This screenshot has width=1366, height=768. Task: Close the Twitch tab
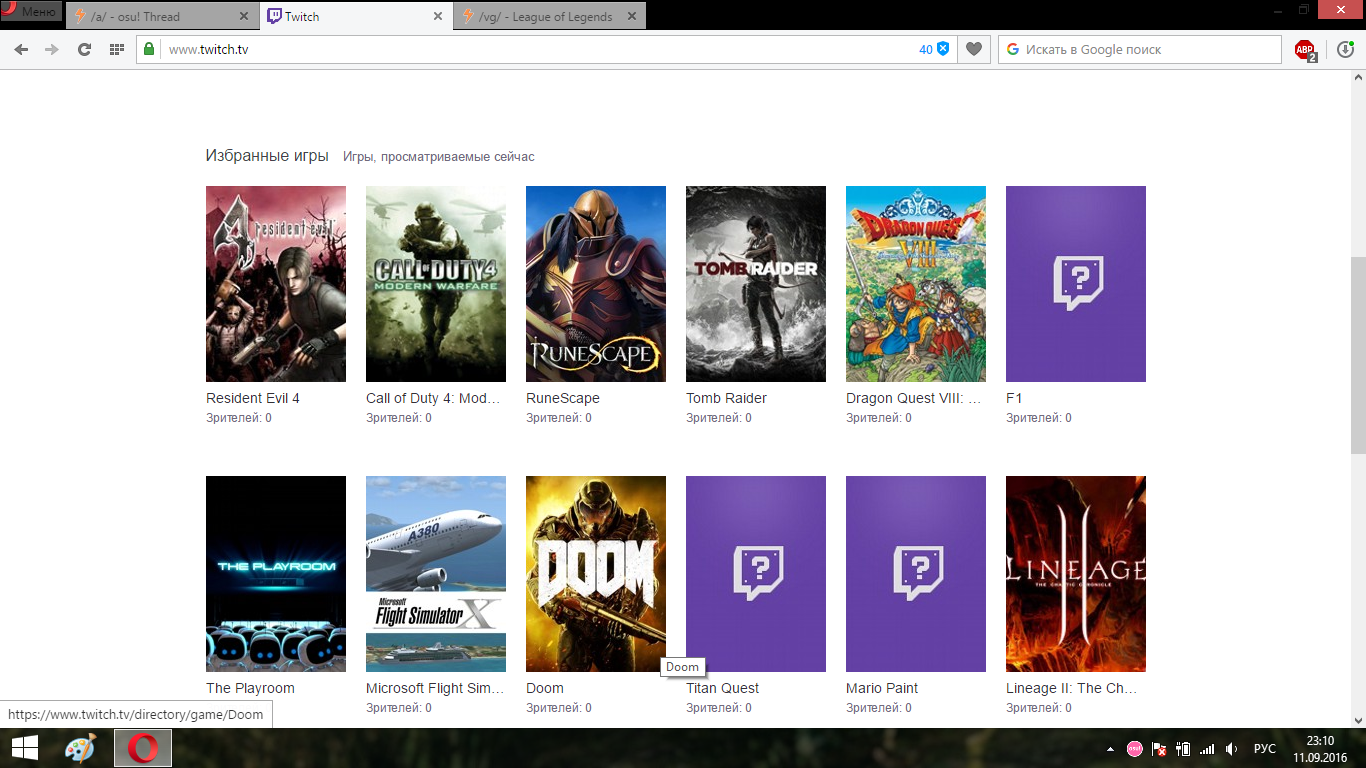tap(437, 17)
